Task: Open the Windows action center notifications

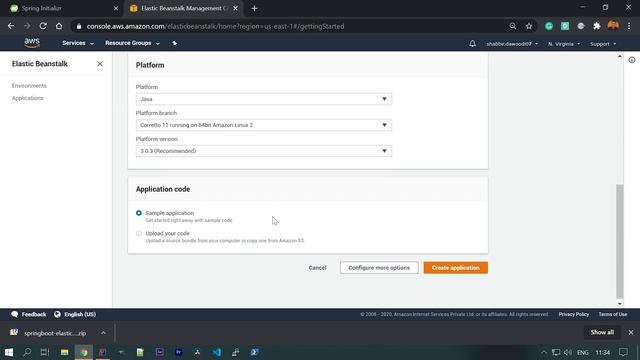Action: coord(623,352)
